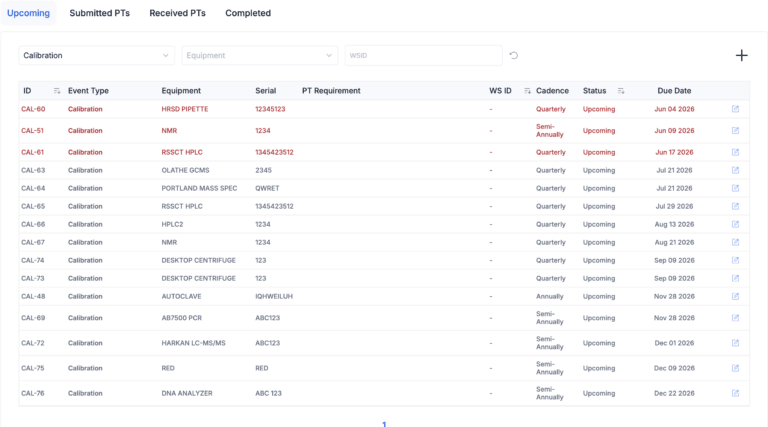Screen dimensions: 768x427
Task: Click the Event Type column header
Action: pyautogui.click(x=88, y=91)
